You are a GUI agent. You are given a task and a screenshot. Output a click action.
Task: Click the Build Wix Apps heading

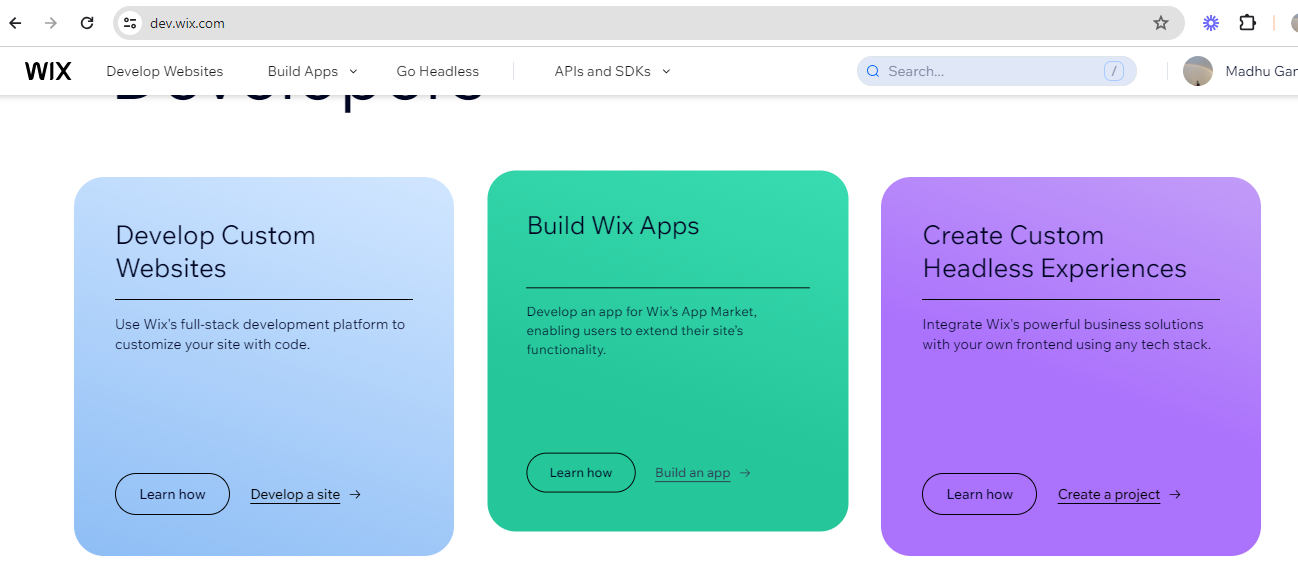tap(613, 225)
